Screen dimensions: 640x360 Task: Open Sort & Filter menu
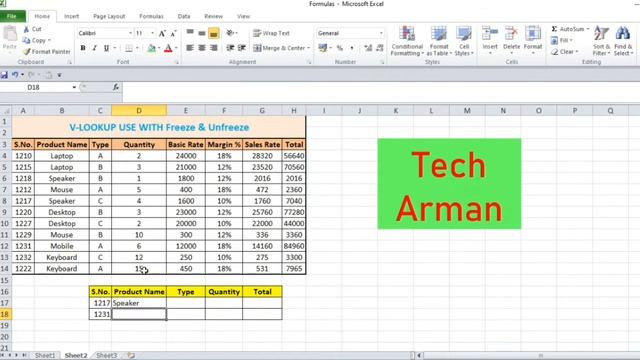[x=601, y=41]
